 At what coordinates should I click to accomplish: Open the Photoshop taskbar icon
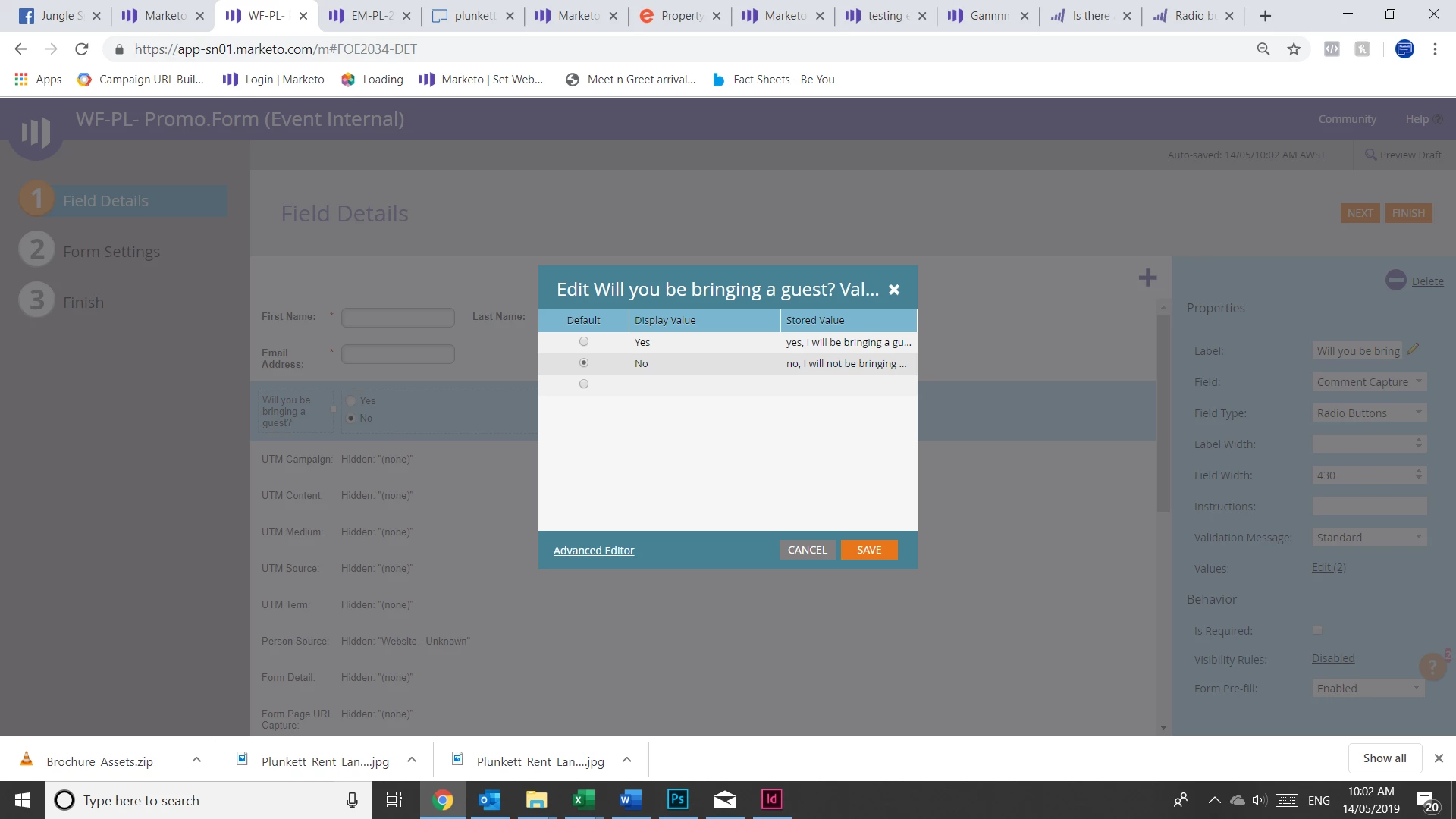(x=677, y=799)
